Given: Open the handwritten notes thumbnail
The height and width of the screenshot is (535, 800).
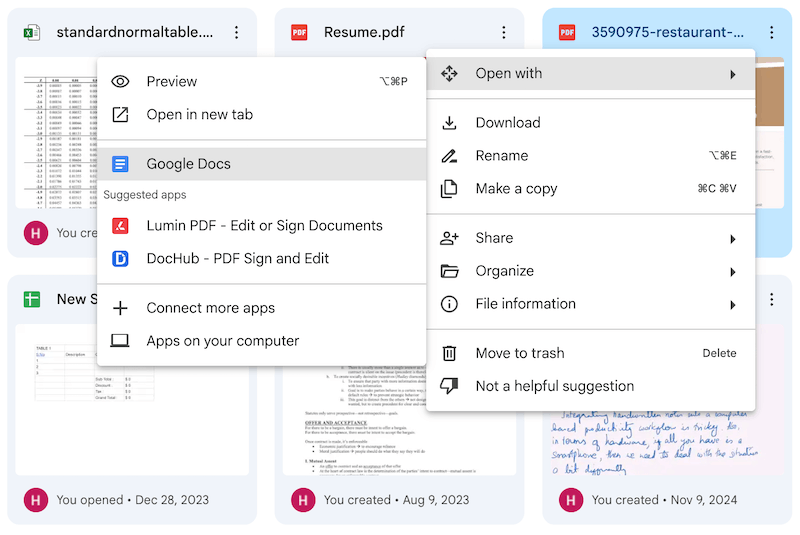Looking at the screenshot, I should [x=667, y=443].
